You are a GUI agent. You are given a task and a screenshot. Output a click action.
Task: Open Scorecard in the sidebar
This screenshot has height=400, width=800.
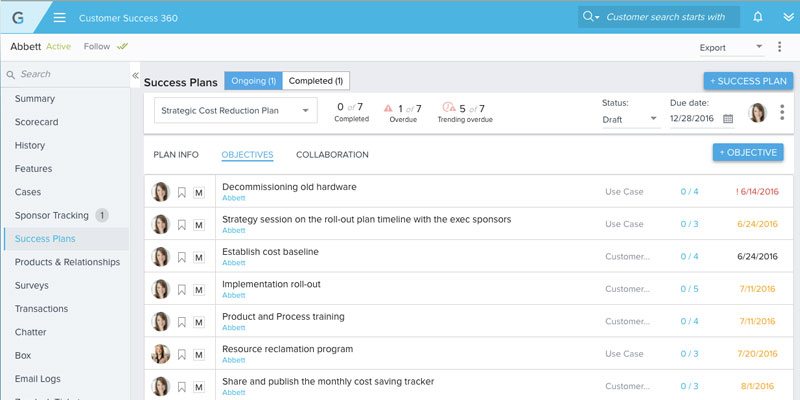tap(36, 122)
